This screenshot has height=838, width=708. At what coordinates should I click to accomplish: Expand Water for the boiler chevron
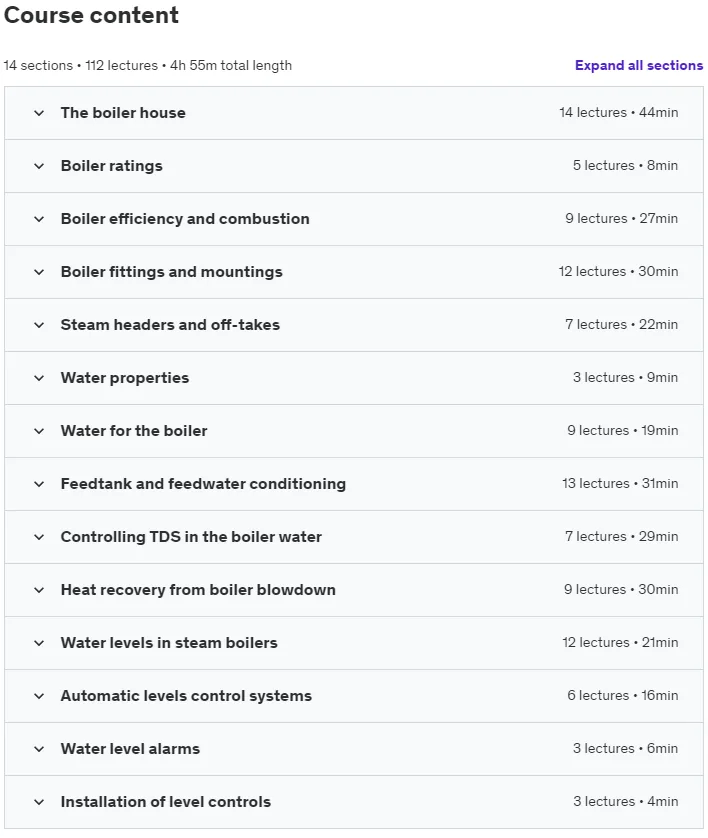[x=39, y=431]
